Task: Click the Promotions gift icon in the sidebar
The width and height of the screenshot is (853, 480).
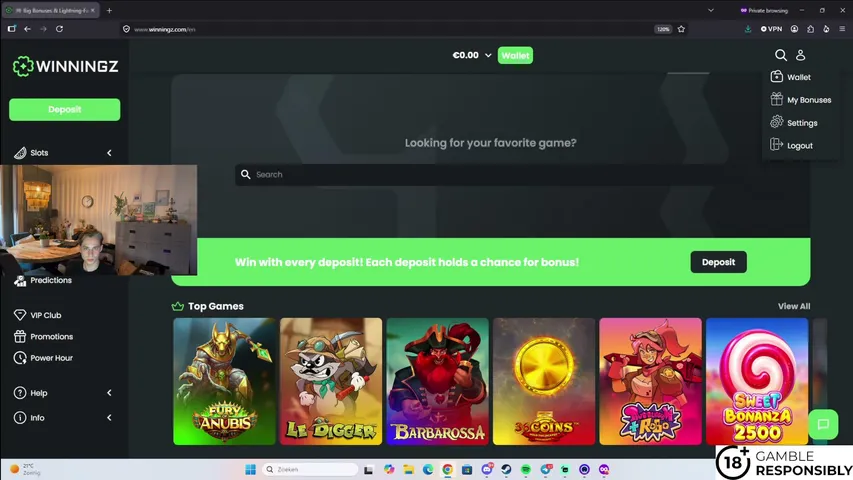Action: (20, 336)
